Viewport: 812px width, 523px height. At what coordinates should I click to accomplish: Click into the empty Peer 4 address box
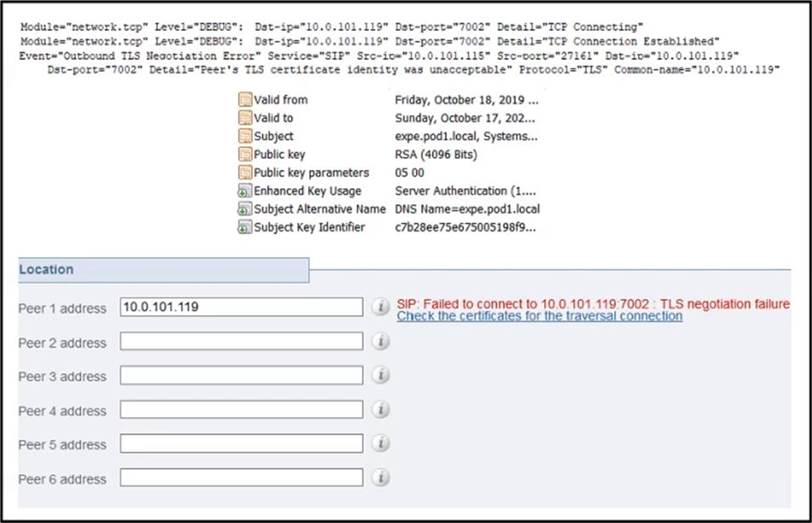click(x=241, y=410)
